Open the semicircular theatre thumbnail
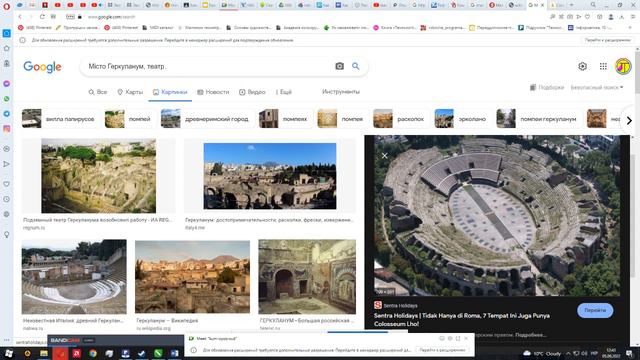Viewport: 640px width, 360px height. click(74, 276)
